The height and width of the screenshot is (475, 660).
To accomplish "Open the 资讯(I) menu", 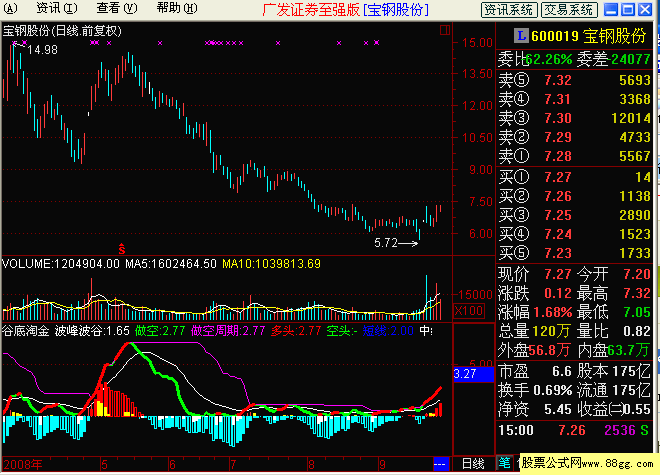I will [57, 8].
